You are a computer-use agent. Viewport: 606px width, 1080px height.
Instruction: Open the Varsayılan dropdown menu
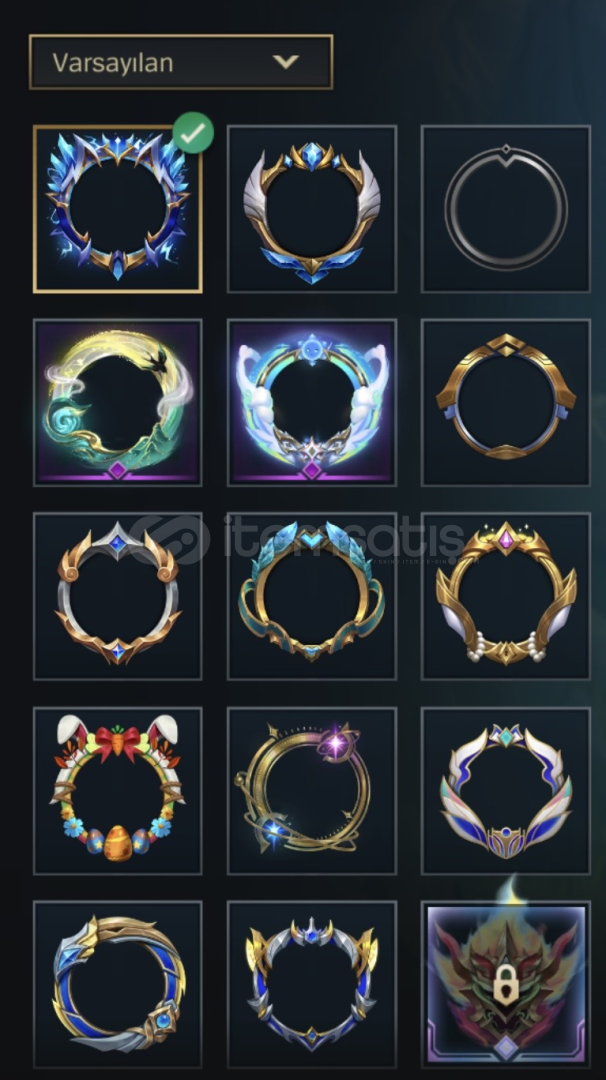click(181, 62)
